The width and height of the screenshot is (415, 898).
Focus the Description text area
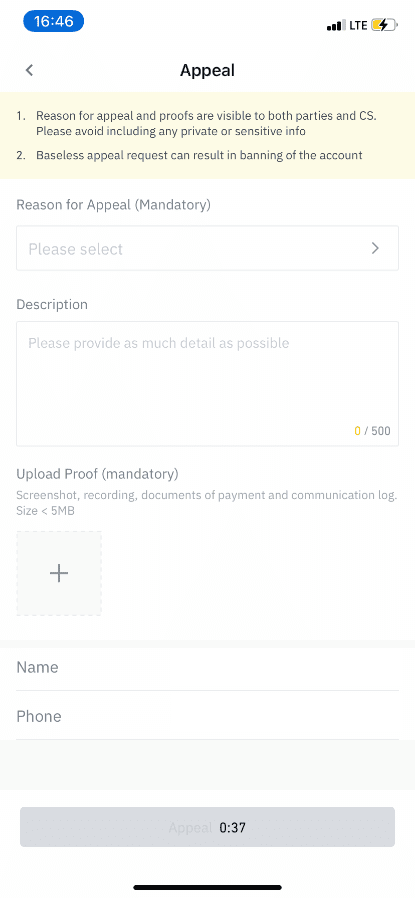(207, 383)
